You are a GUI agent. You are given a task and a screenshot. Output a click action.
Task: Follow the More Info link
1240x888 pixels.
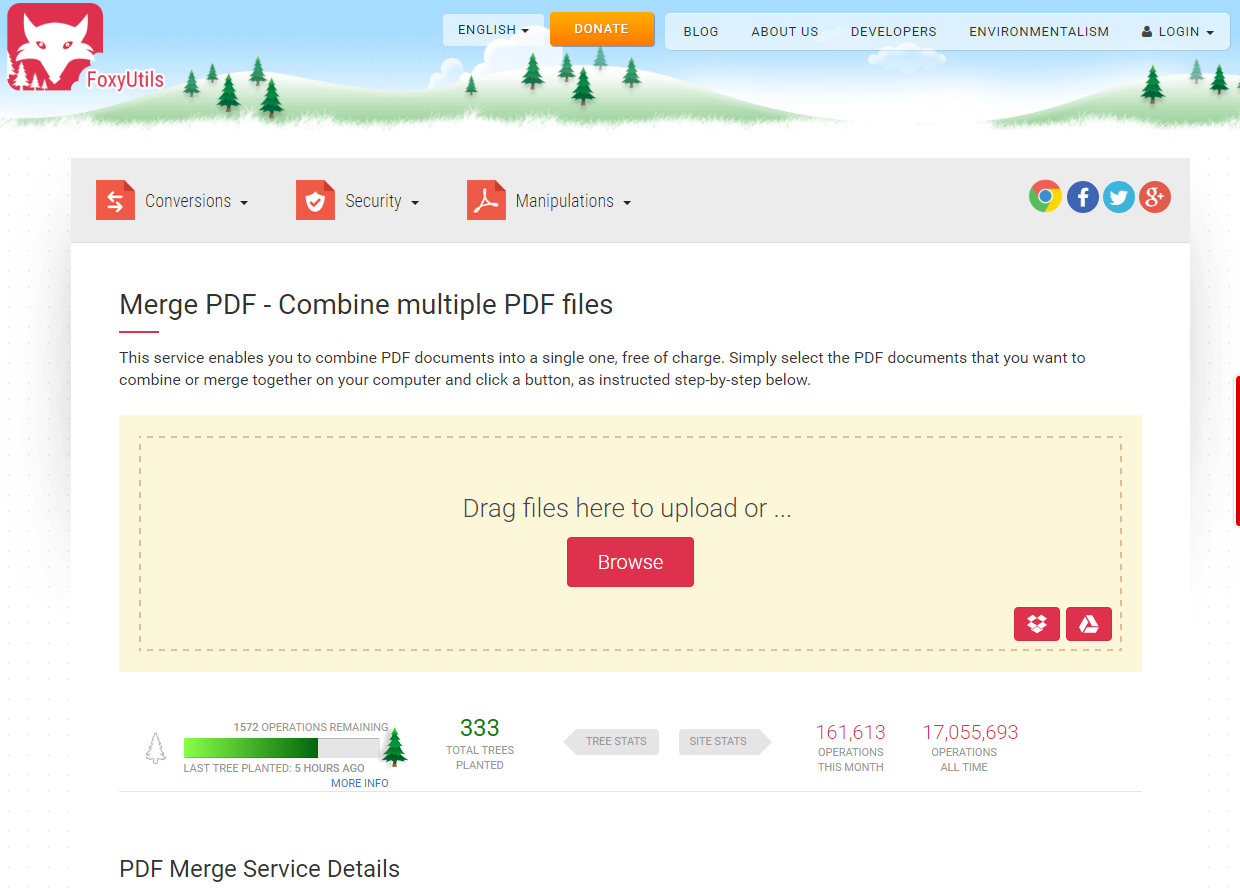(x=359, y=783)
